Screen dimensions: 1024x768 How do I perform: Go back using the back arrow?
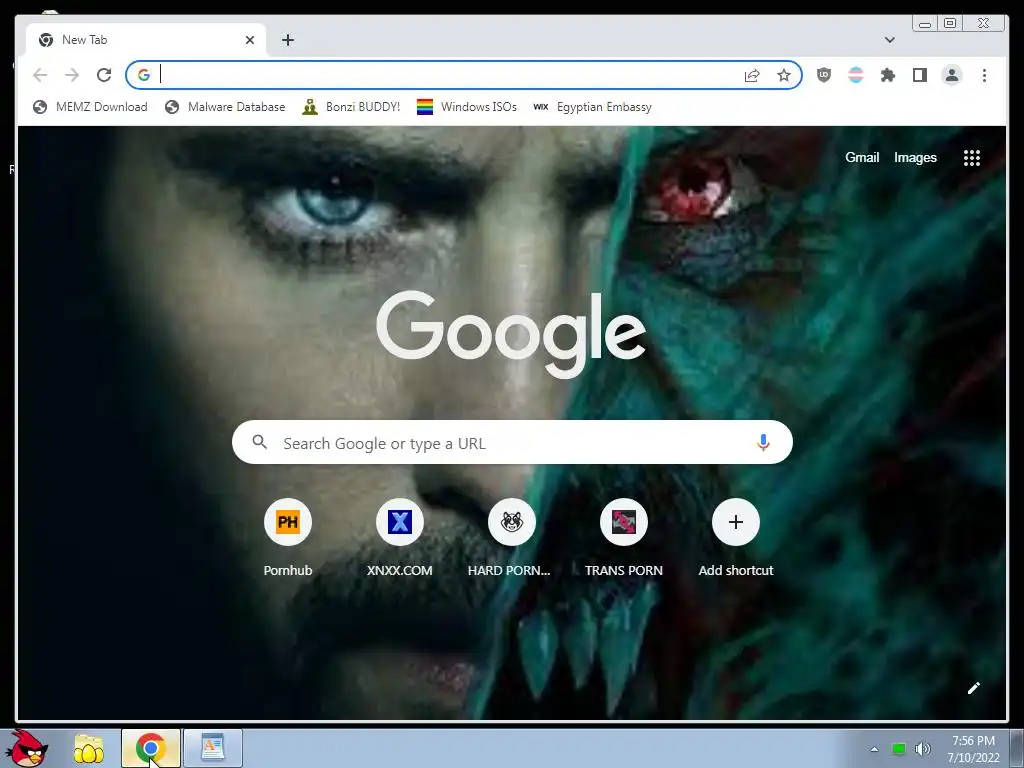pyautogui.click(x=40, y=75)
